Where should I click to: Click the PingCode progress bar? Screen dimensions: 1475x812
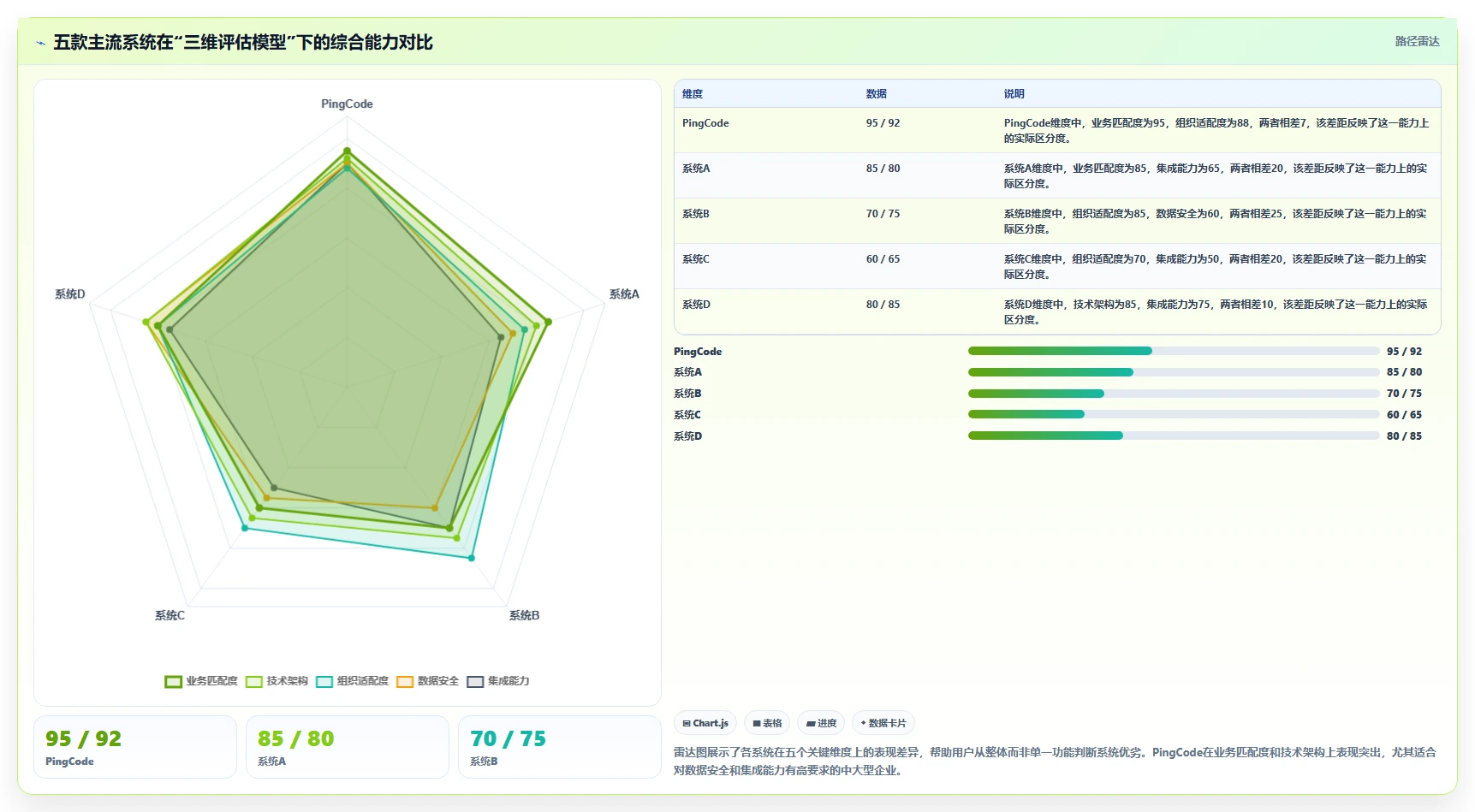1174,351
